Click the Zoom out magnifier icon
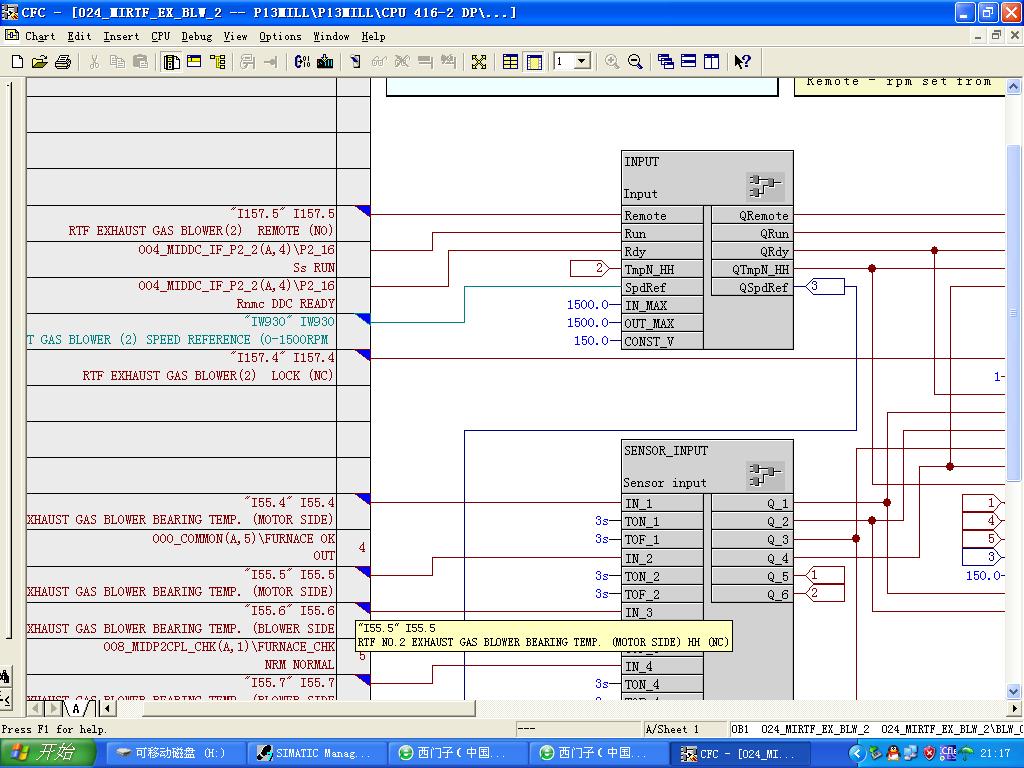The image size is (1024, 768). [635, 62]
